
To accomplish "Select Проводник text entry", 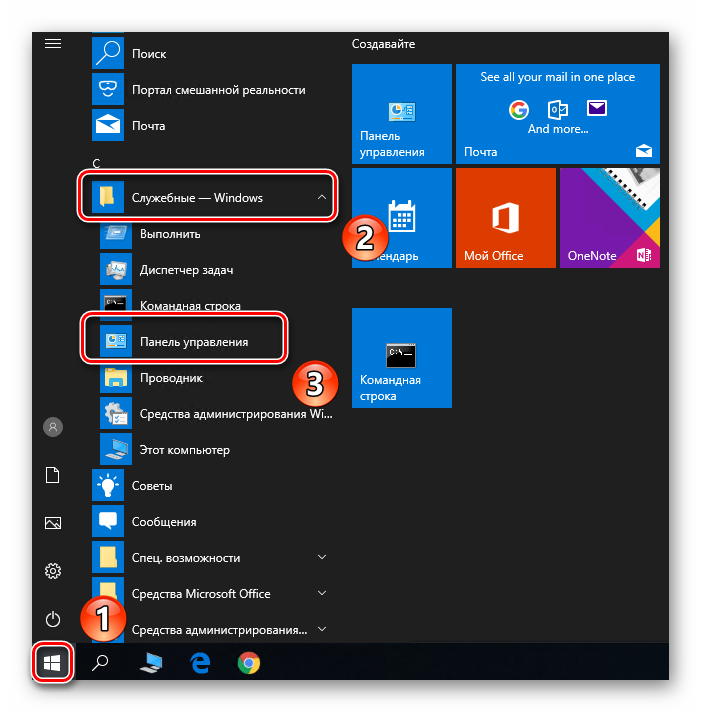I will coord(171,378).
